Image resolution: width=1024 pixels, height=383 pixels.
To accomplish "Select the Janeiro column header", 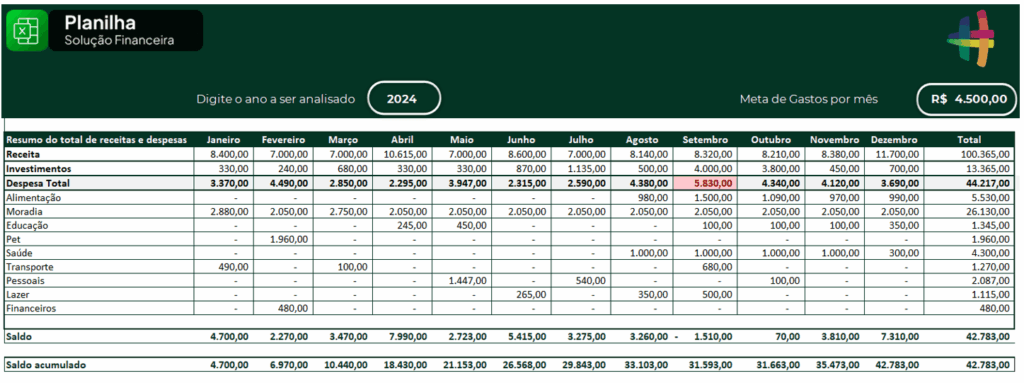I will tap(223, 140).
